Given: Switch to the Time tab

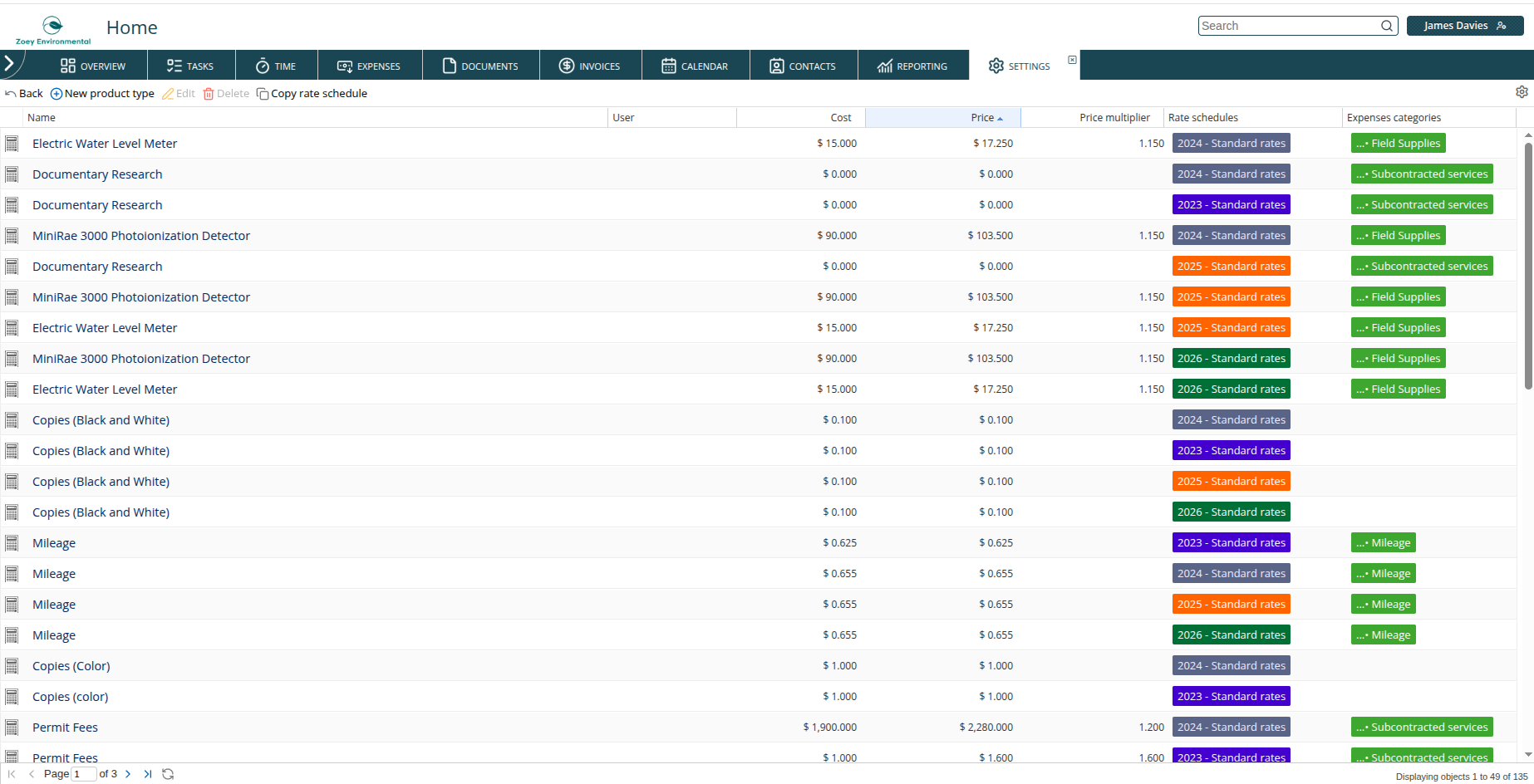Looking at the screenshot, I should point(276,66).
